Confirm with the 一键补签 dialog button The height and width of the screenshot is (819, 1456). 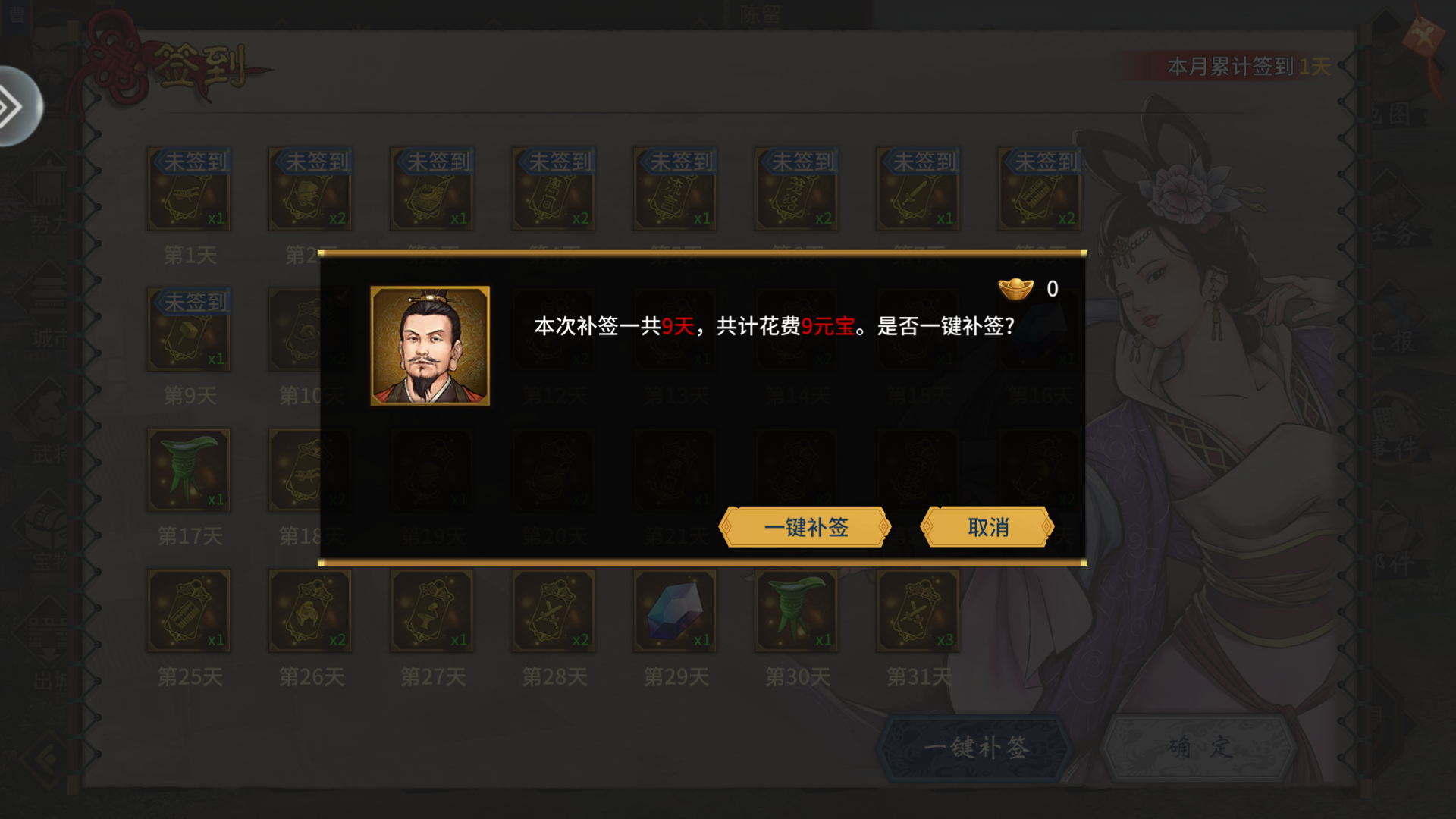pos(805,527)
